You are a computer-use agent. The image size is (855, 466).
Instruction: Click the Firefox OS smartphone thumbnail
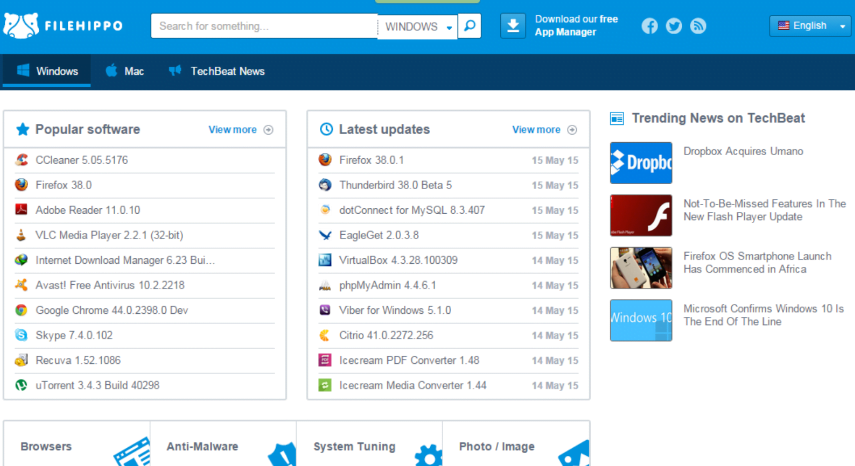641,268
